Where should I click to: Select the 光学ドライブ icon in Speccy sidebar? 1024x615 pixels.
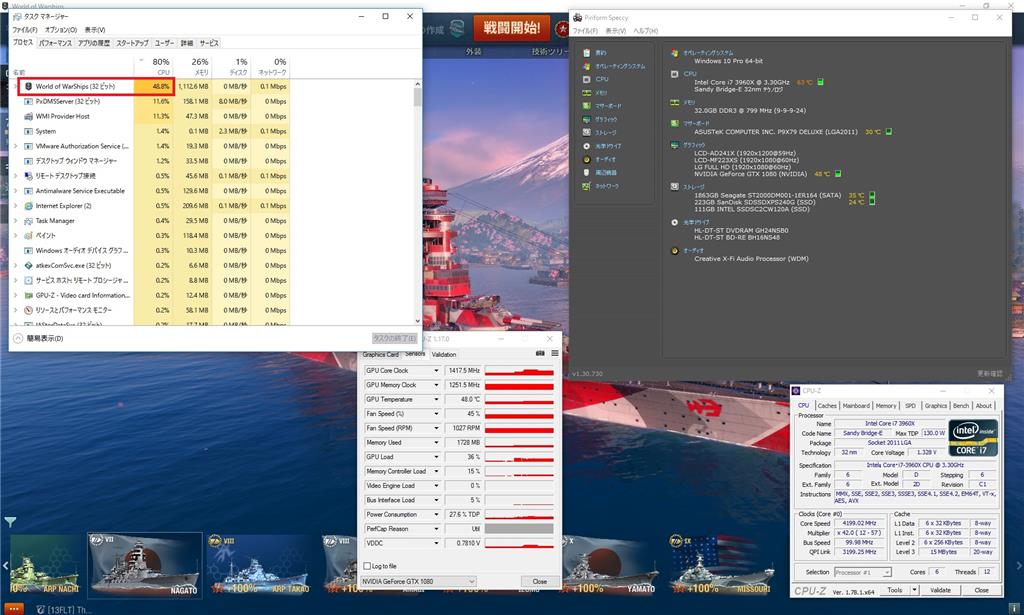pos(586,146)
